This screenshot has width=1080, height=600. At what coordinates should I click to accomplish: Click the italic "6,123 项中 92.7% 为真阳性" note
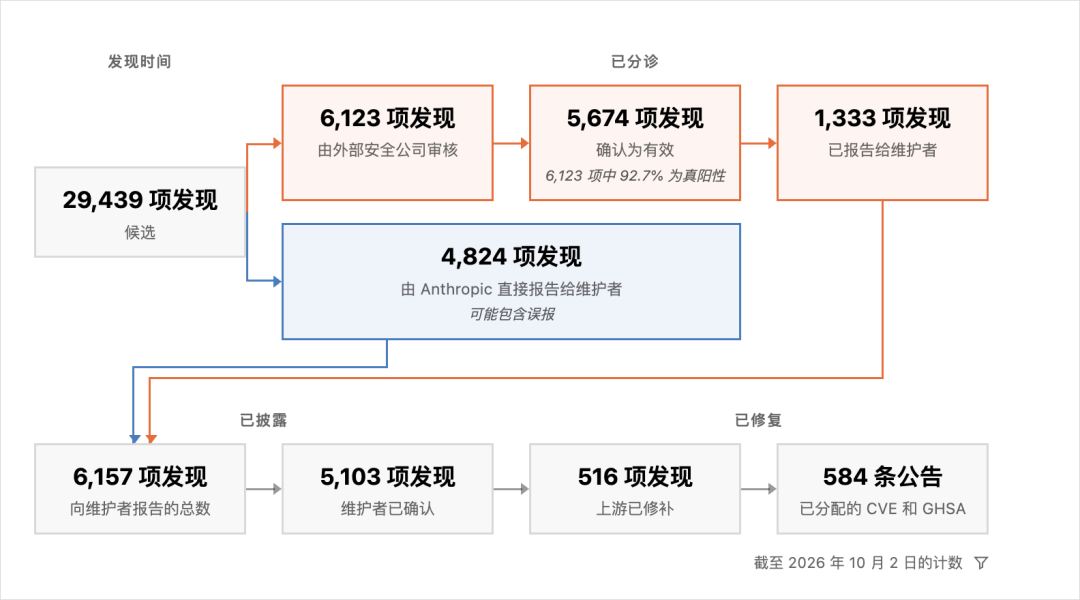click(x=635, y=176)
